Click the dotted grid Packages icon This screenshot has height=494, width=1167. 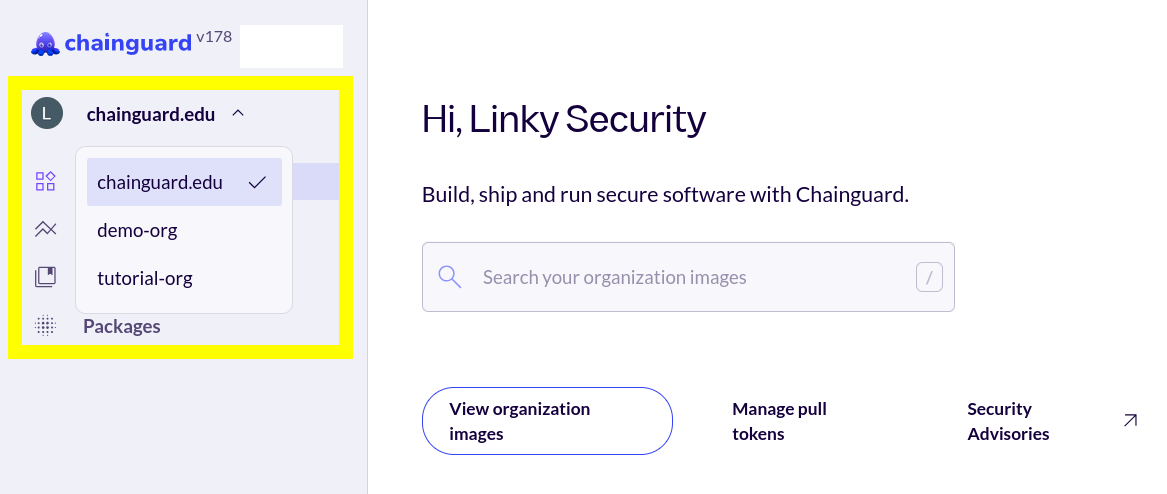point(45,326)
